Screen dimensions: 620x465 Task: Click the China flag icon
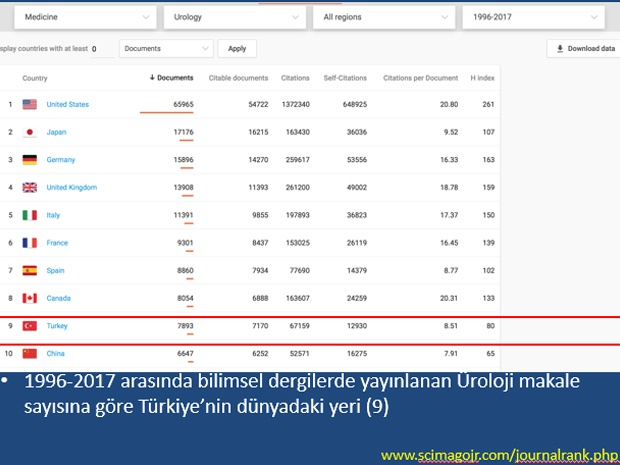click(x=29, y=353)
